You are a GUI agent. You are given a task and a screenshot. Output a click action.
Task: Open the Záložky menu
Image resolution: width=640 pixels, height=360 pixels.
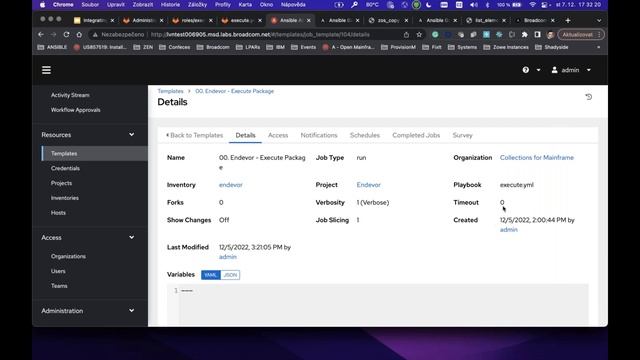197,5
